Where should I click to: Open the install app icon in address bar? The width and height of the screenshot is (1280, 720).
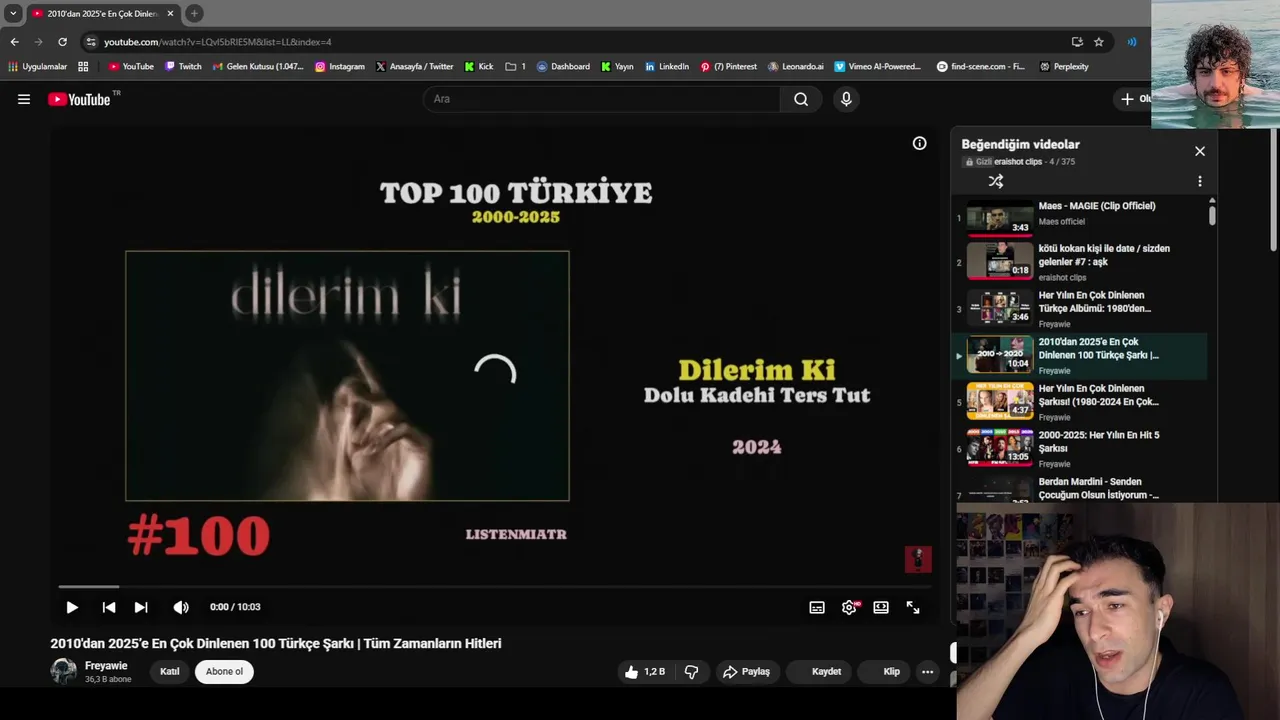click(x=1077, y=42)
